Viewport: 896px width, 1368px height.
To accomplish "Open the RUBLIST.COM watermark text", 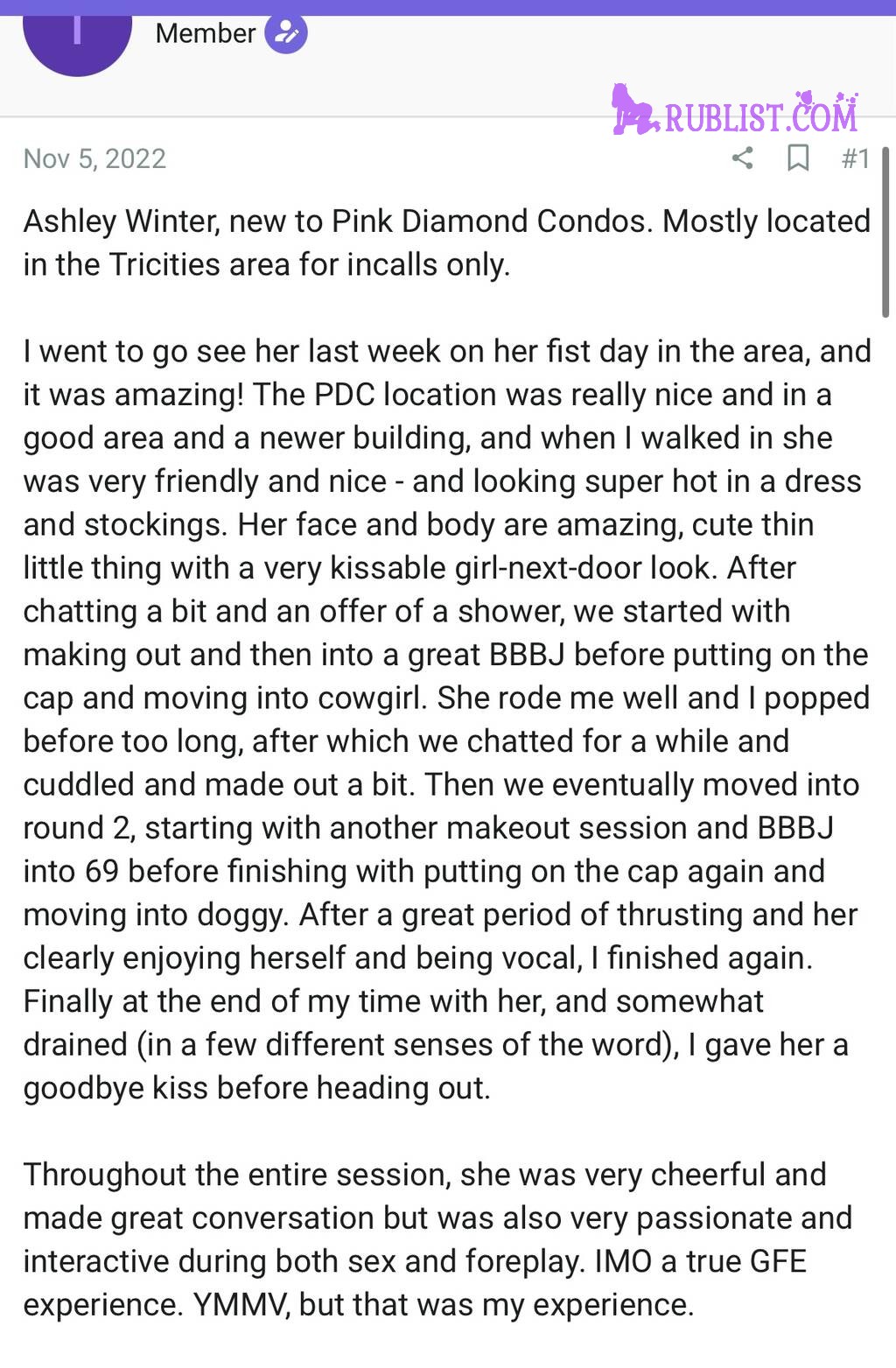I will pos(760,117).
